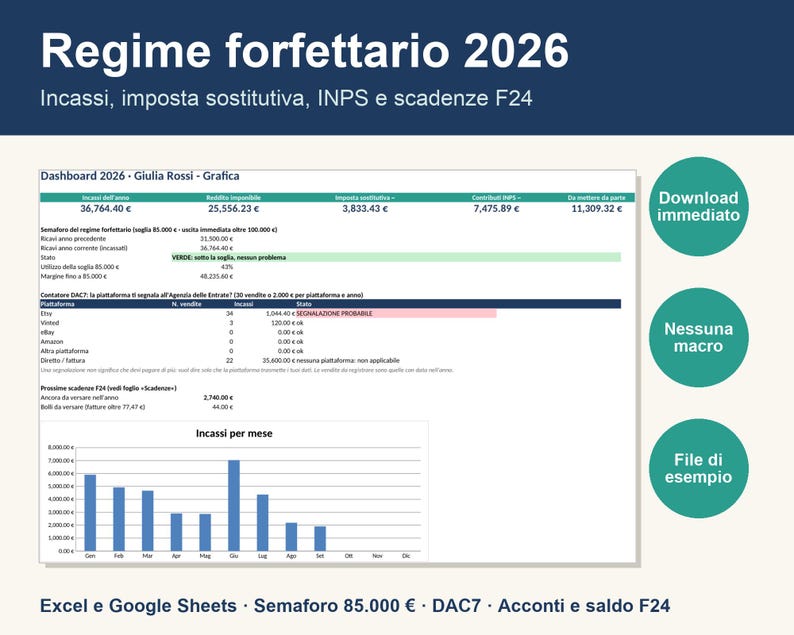794x635 pixels.
Task: Click the 'Contributi INPS' KPI header
Action: (x=496, y=197)
